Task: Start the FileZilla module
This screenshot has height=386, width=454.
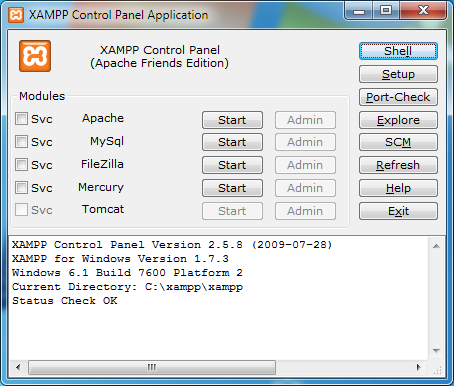Action: 232,165
